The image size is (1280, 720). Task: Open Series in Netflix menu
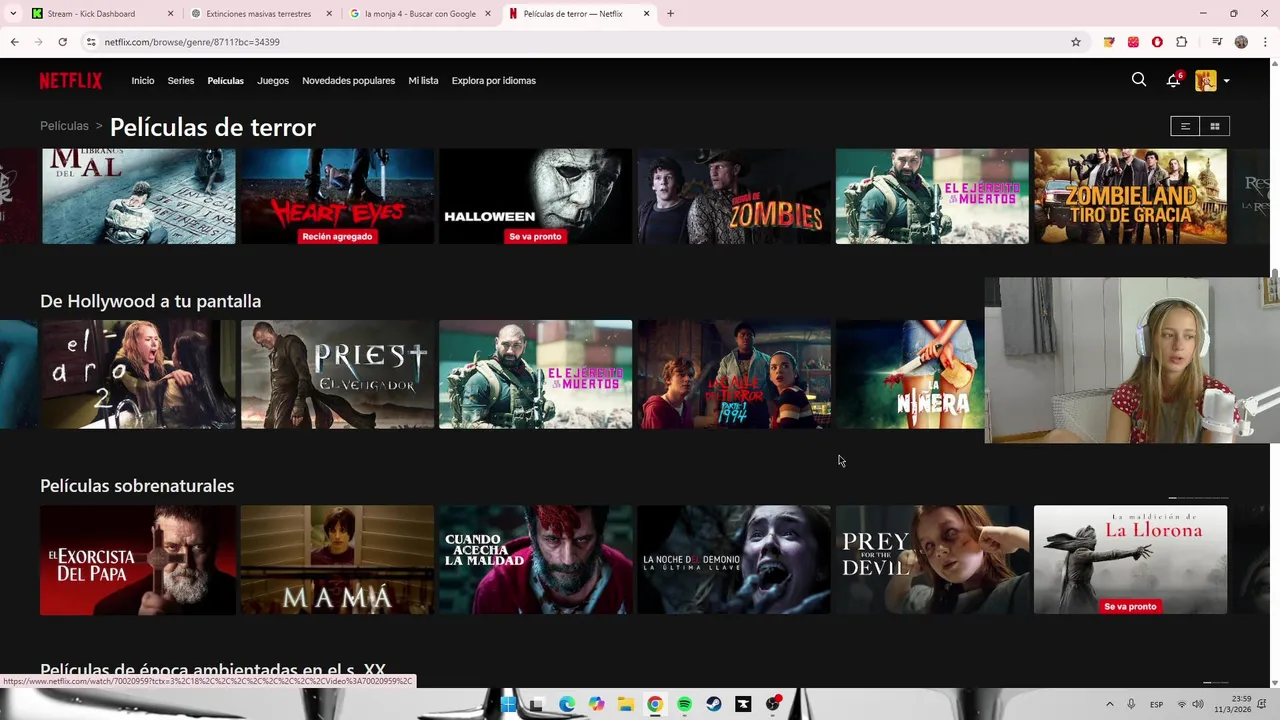coord(181,81)
